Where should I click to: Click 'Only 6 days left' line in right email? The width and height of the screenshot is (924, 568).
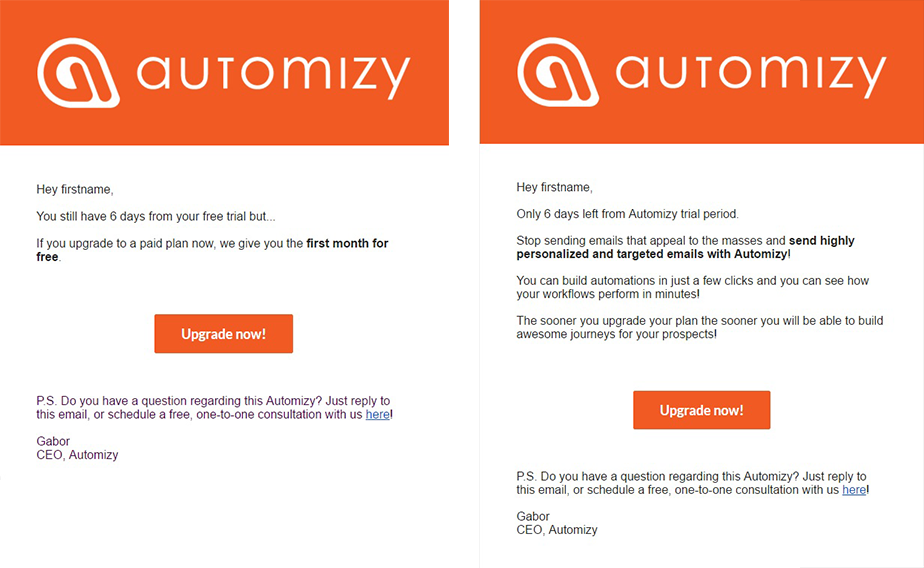627,214
